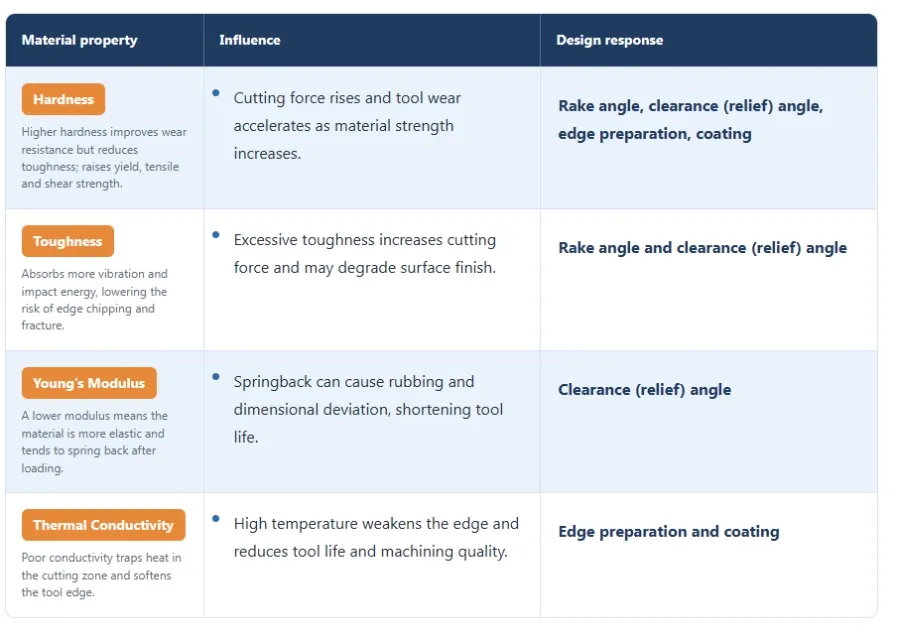Click the poor conductivity description text
Viewport: 897px width, 641px height.
click(x=101, y=575)
